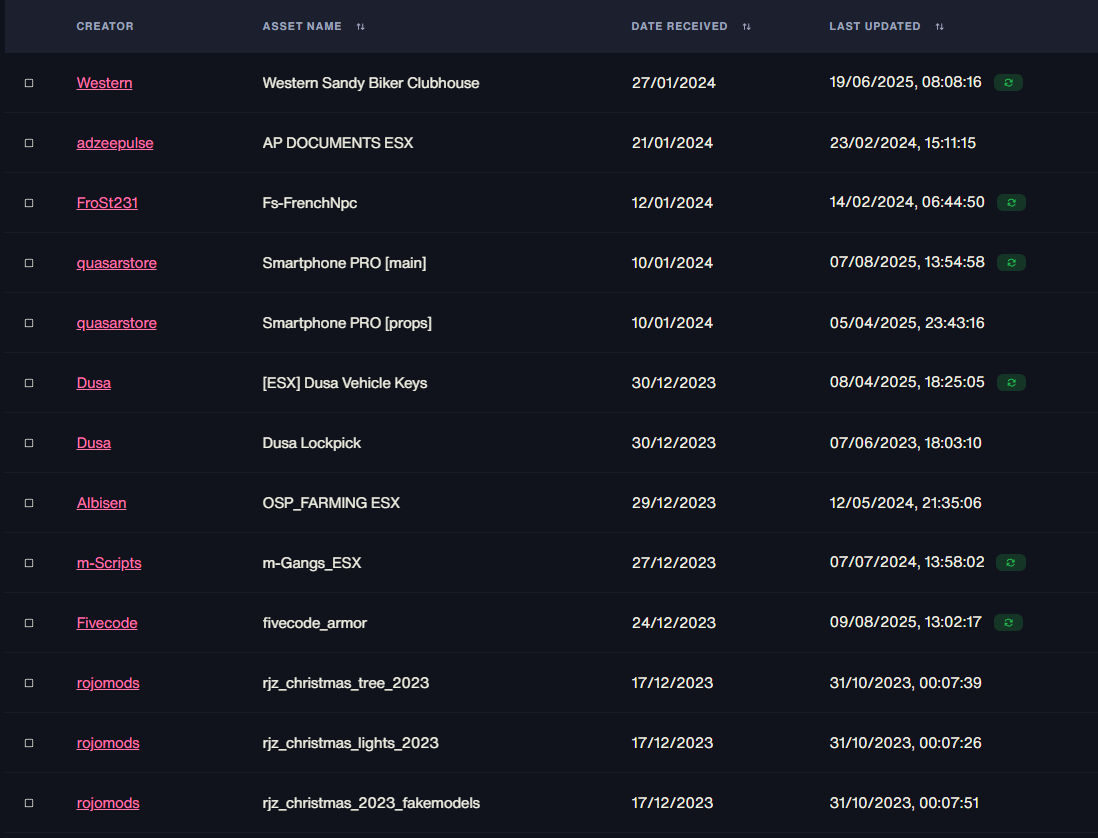Click last updated 05/04/2025, 23:43:16
This screenshot has height=838, width=1098.
(907, 323)
